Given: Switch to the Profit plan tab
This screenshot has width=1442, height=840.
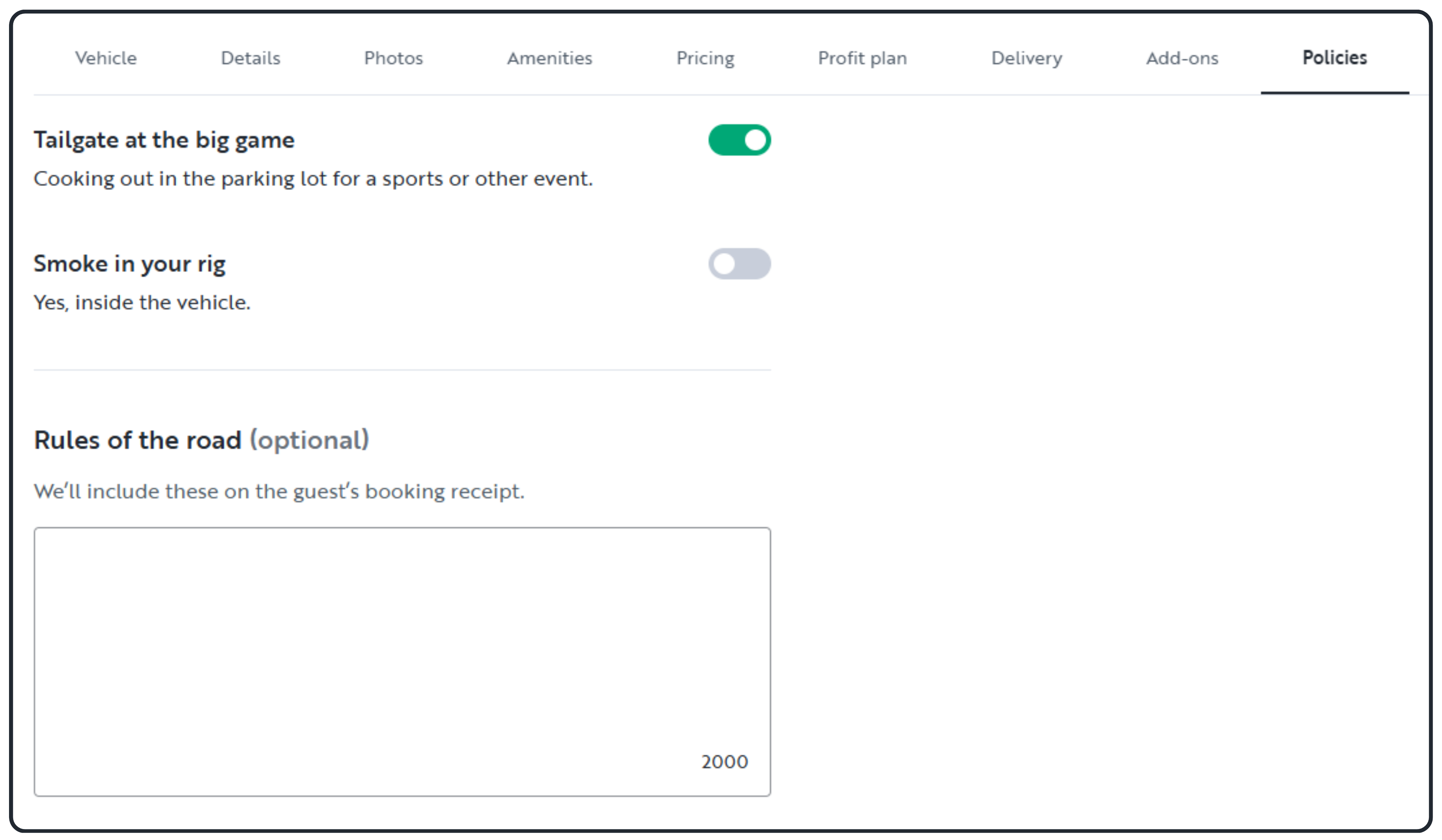Looking at the screenshot, I should [862, 58].
